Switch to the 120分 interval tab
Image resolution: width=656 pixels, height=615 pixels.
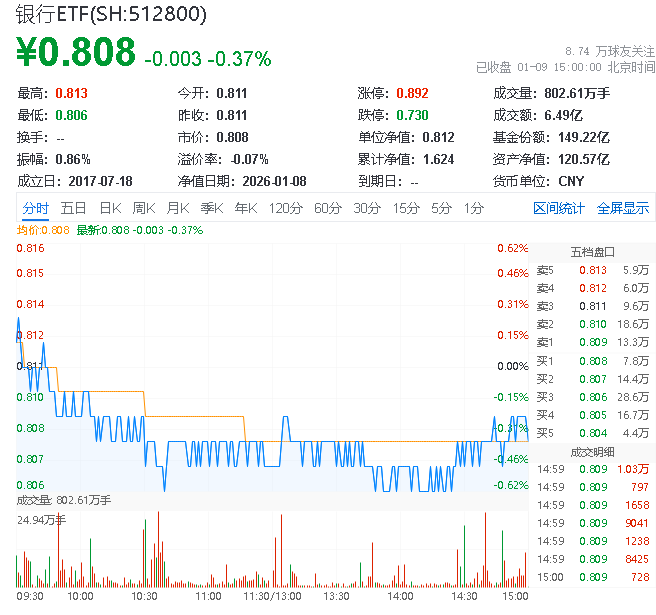pyautogui.click(x=285, y=208)
